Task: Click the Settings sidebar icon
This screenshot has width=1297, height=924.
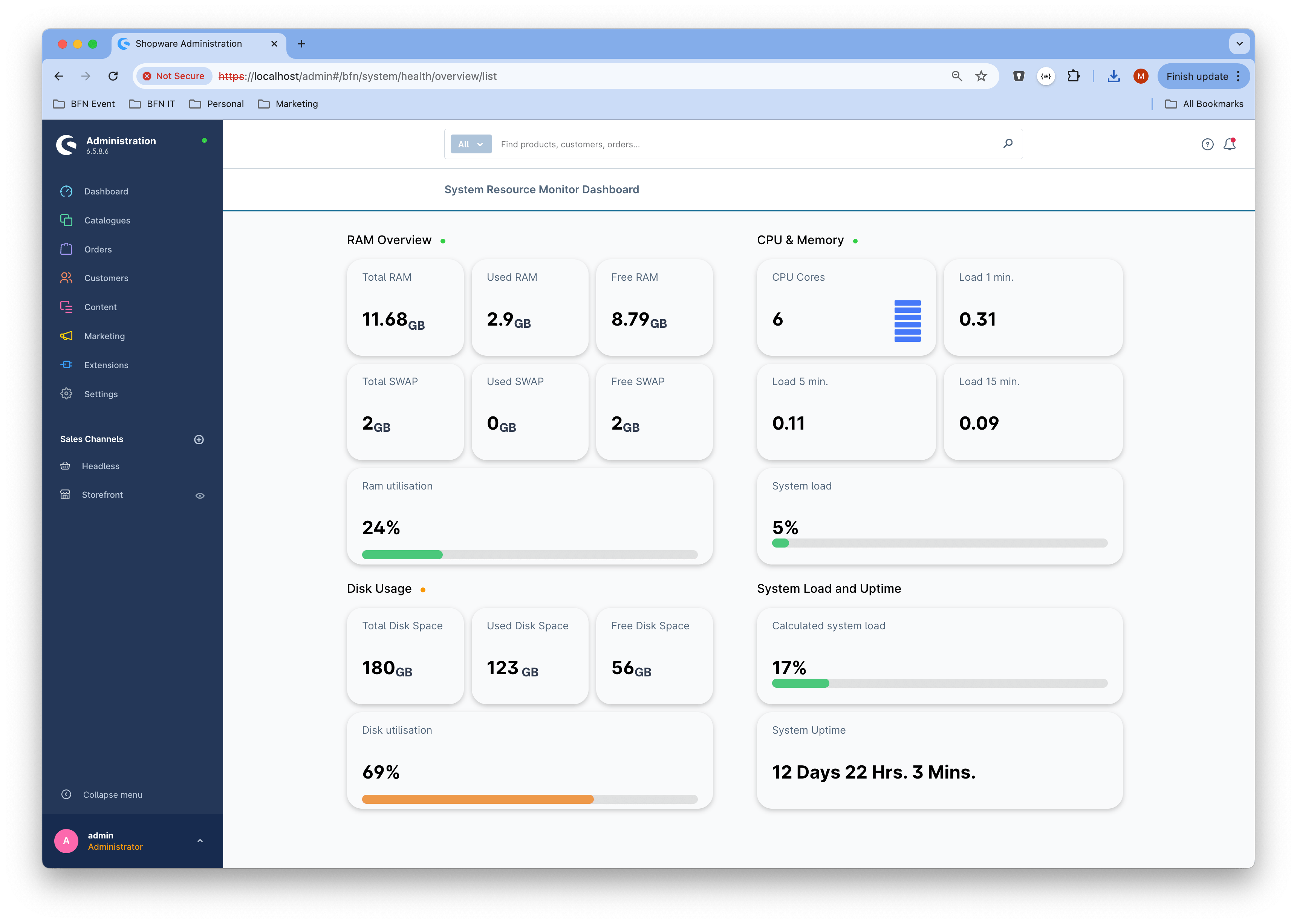Action: coord(67,393)
